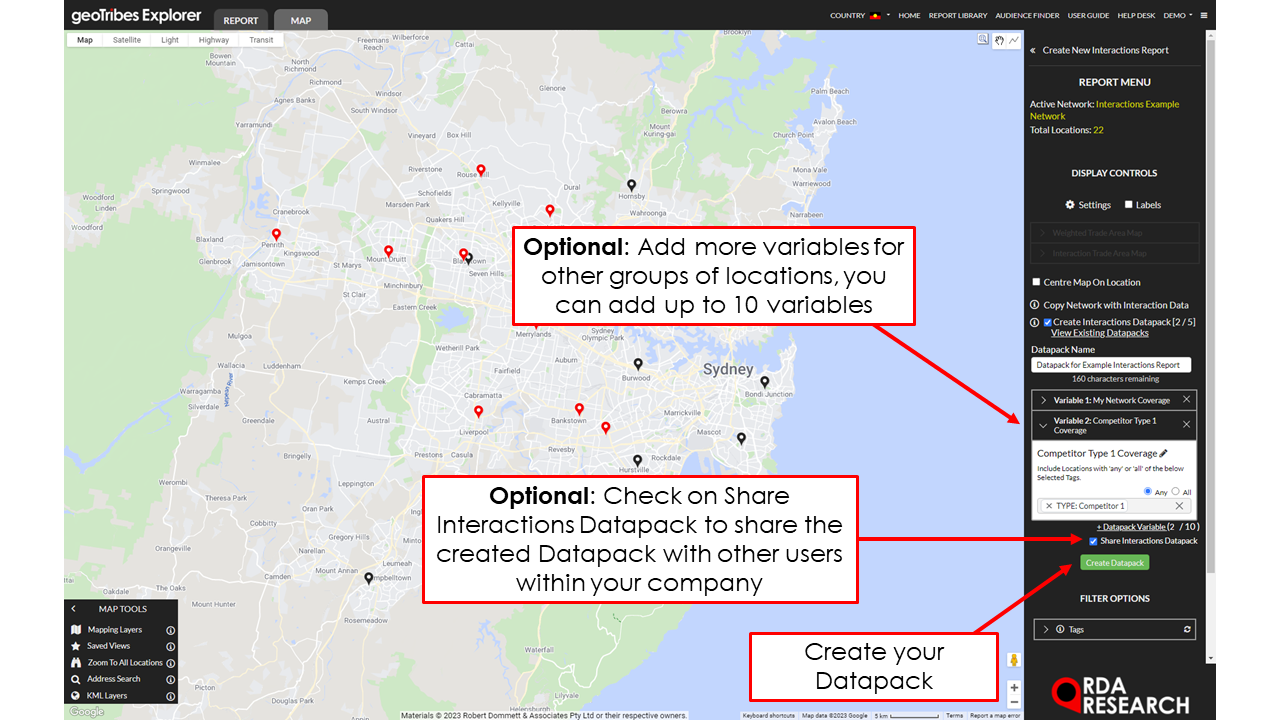The image size is (1280, 720).
Task: Click the Hornsby black location marker
Action: tap(631, 185)
